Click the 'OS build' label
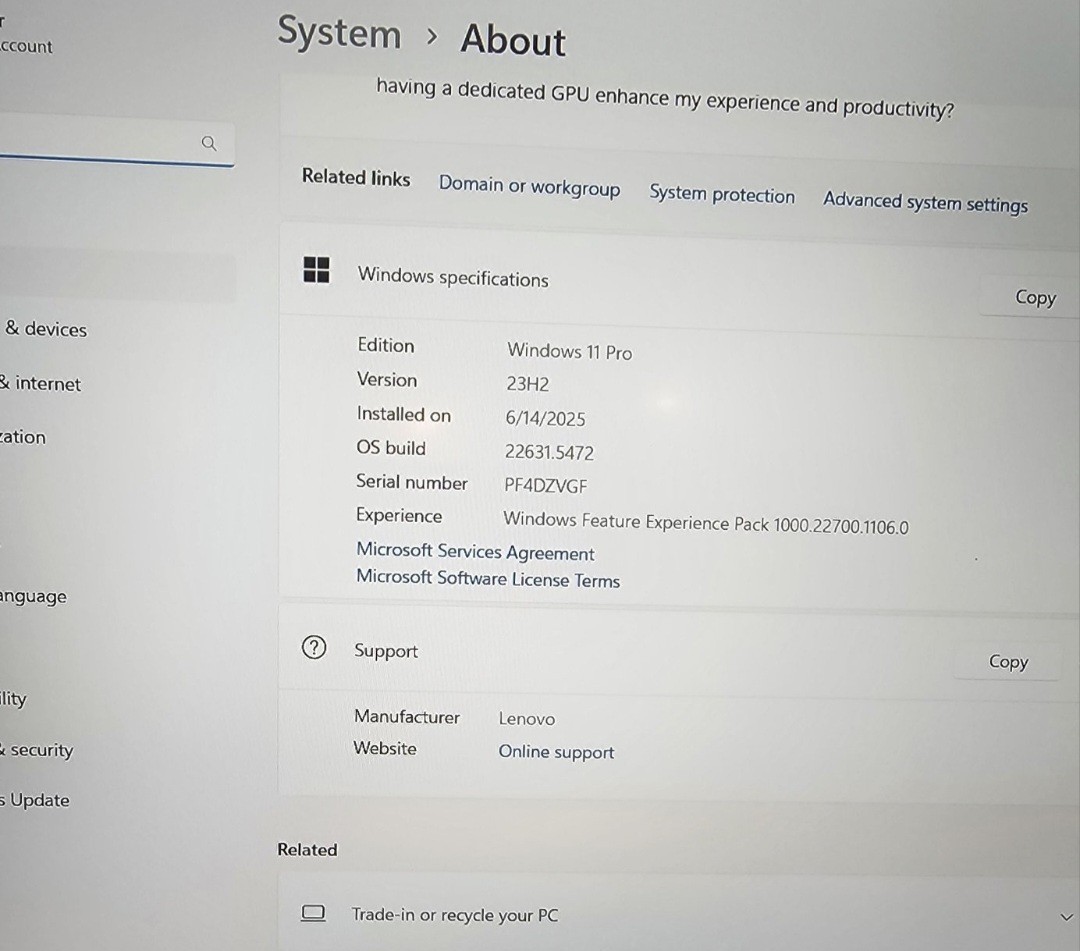The width and height of the screenshot is (1080, 951). tap(391, 448)
